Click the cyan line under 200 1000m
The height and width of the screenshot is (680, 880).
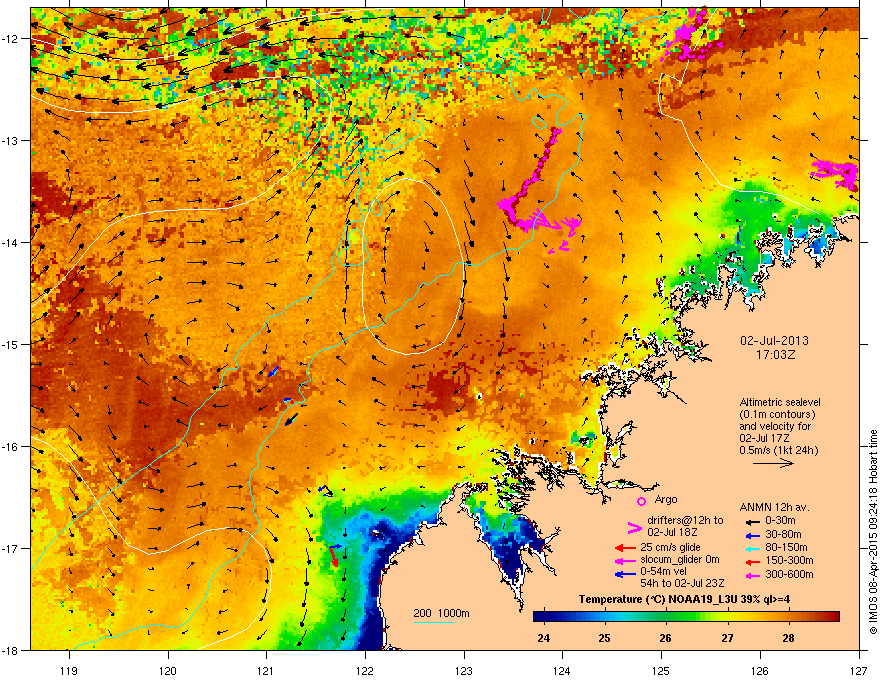click(x=434, y=622)
